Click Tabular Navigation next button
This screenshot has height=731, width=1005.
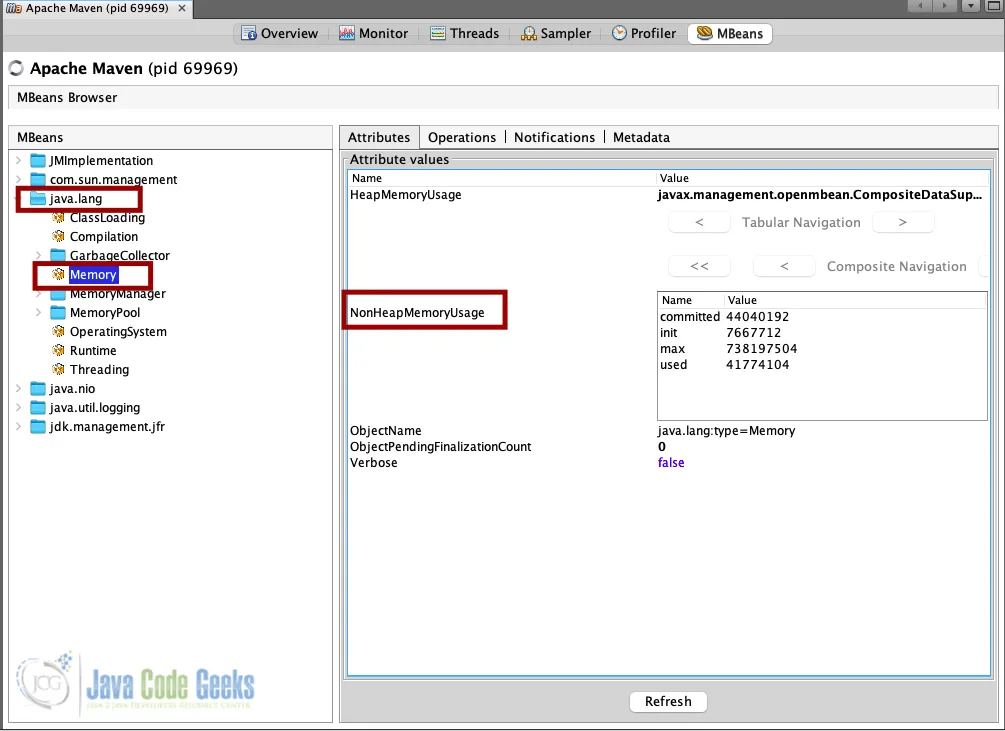point(902,222)
